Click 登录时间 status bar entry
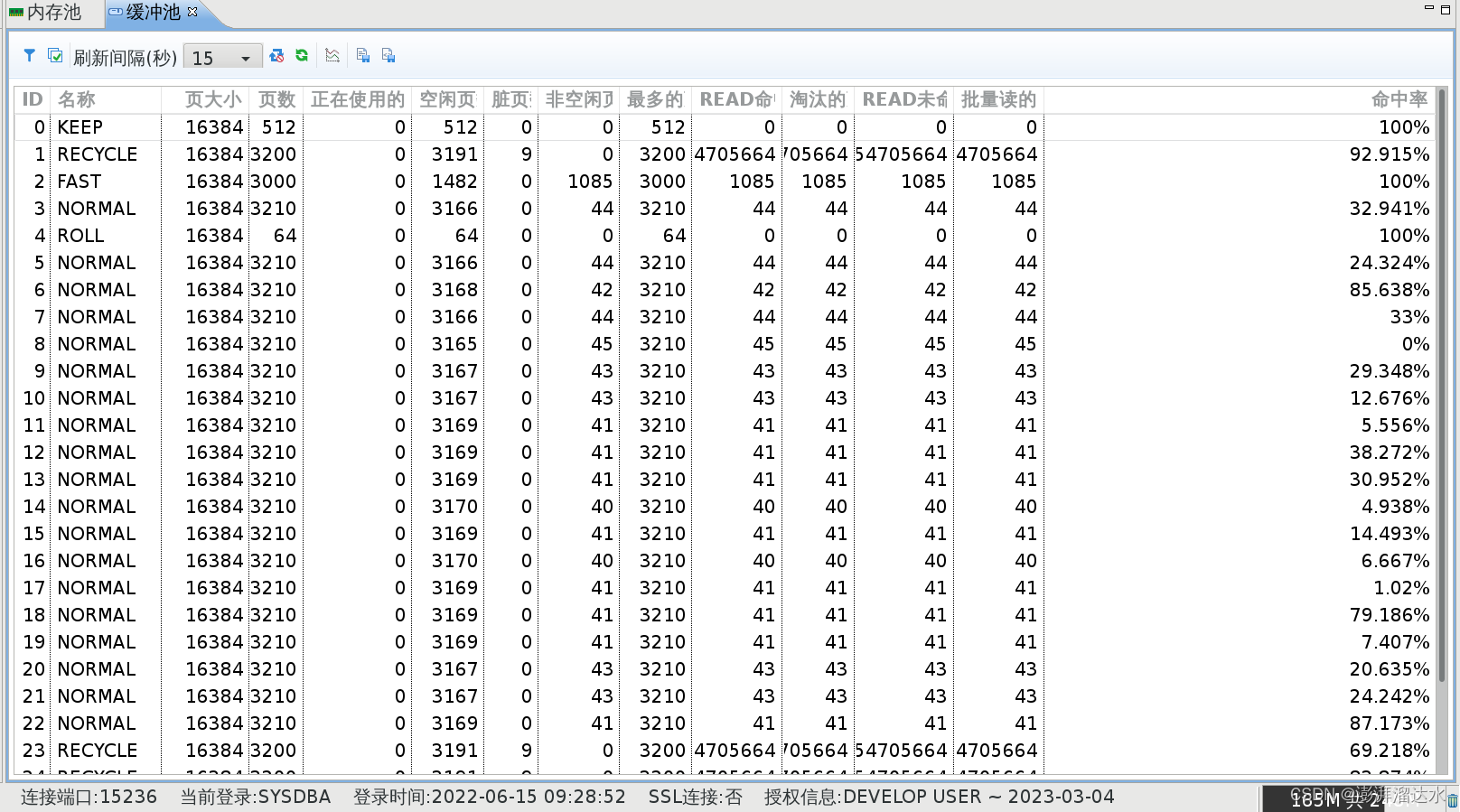The image size is (1460, 812). tap(489, 797)
